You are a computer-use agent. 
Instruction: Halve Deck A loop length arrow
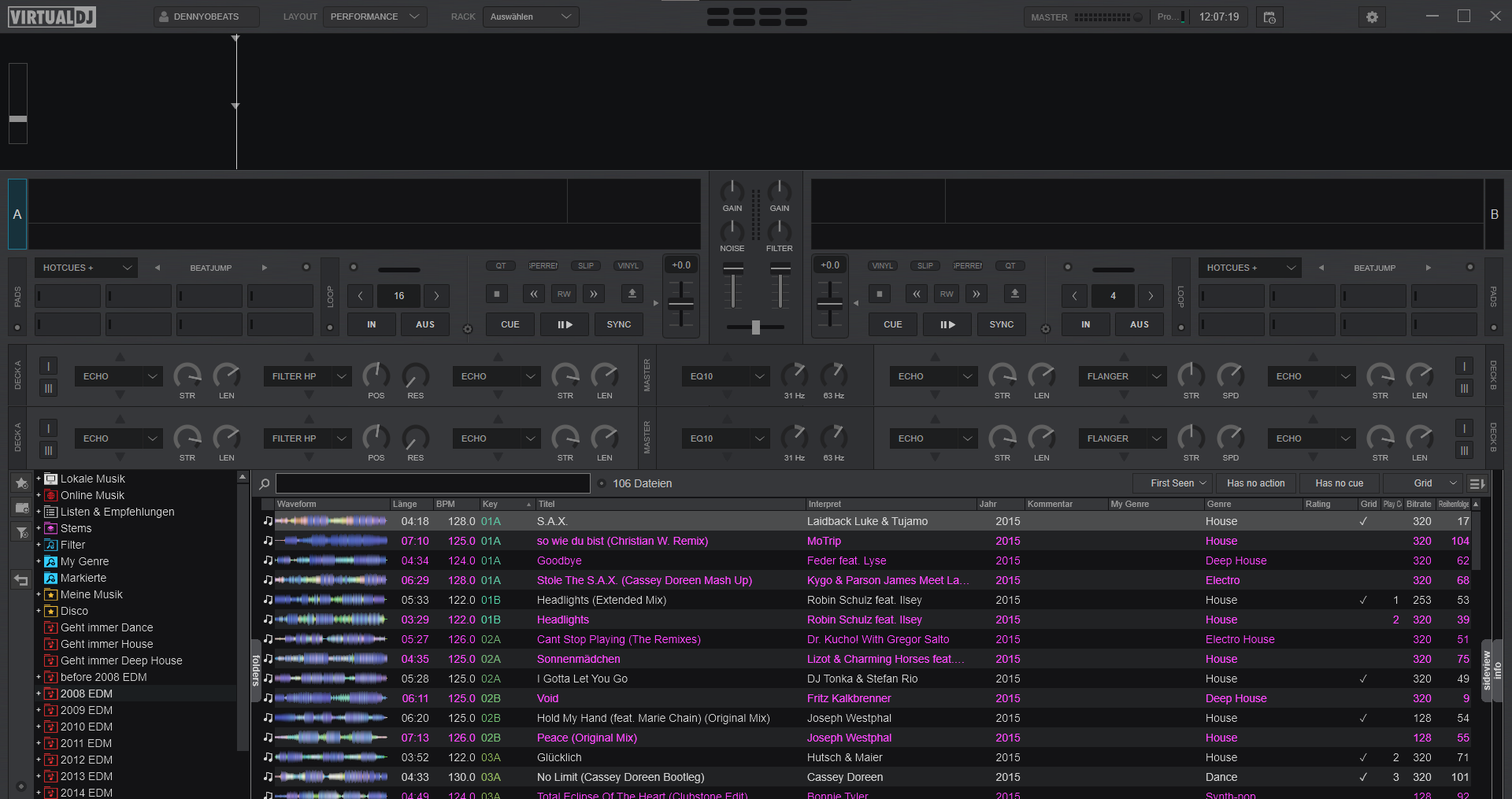[361, 296]
